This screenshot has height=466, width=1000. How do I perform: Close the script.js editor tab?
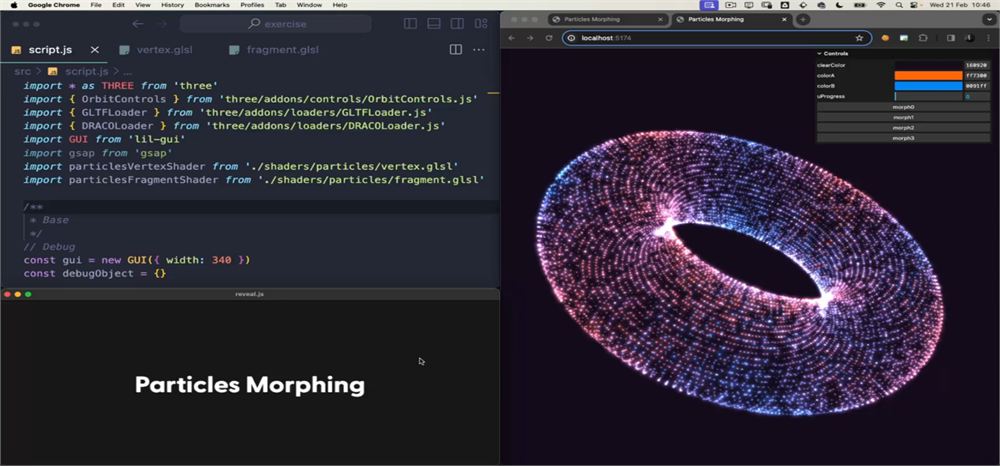(x=94, y=50)
